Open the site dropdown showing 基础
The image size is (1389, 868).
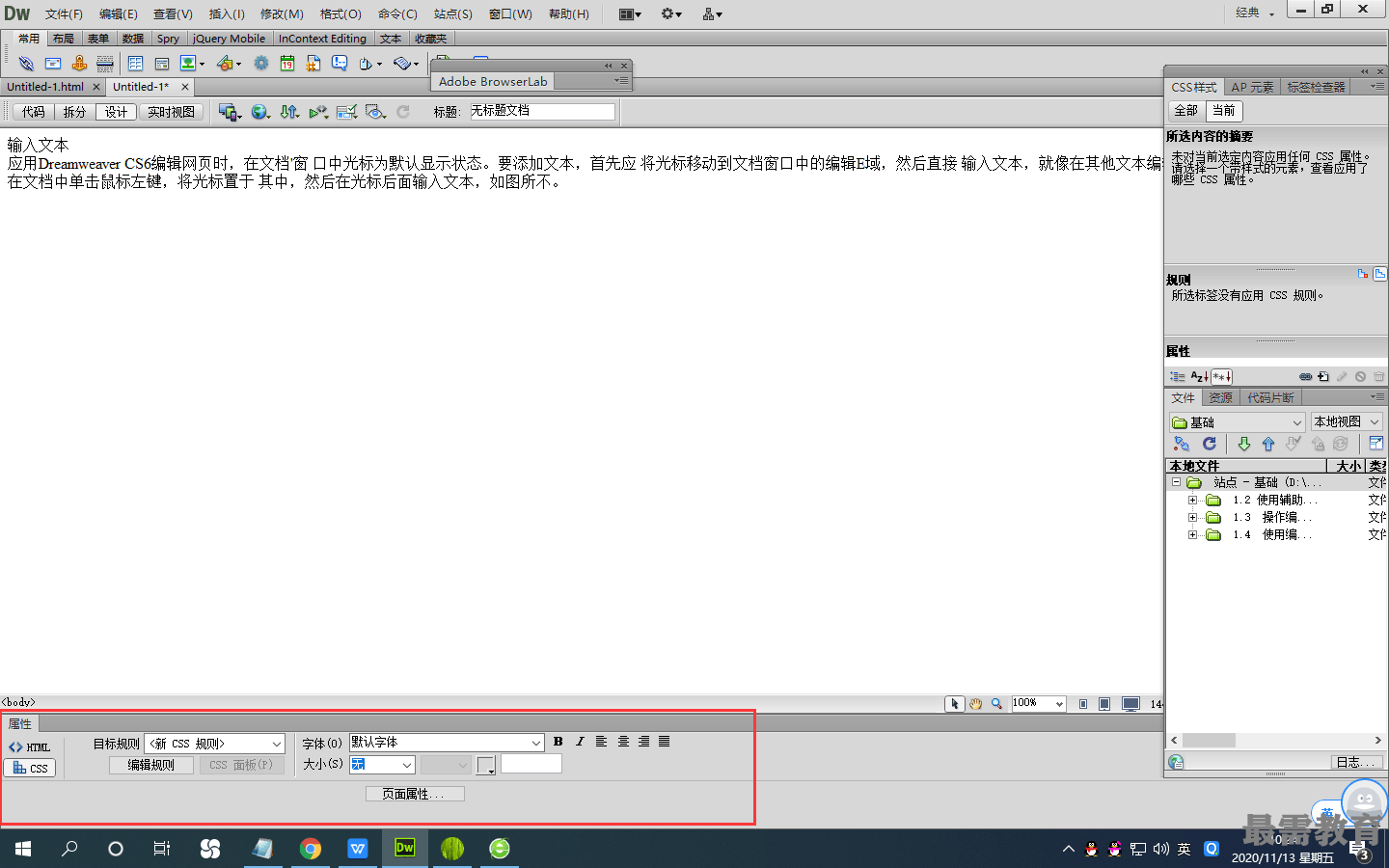tap(1238, 422)
